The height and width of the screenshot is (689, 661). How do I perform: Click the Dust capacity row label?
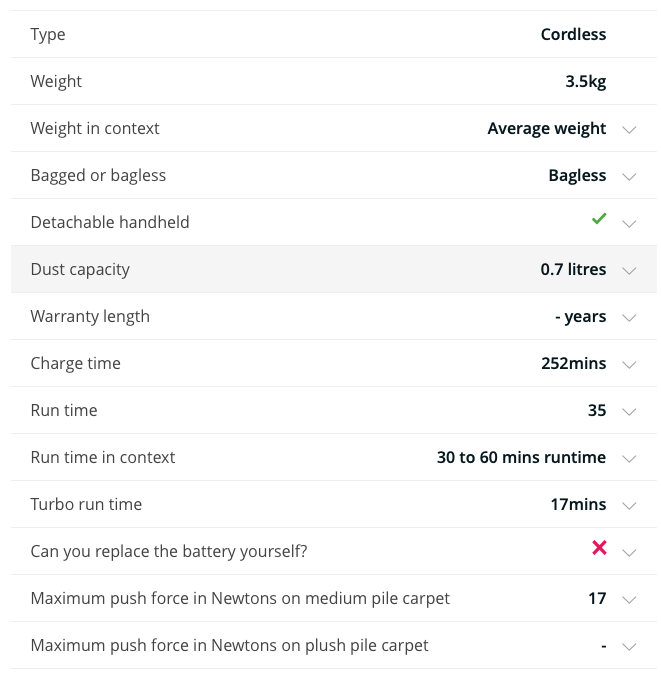80,269
